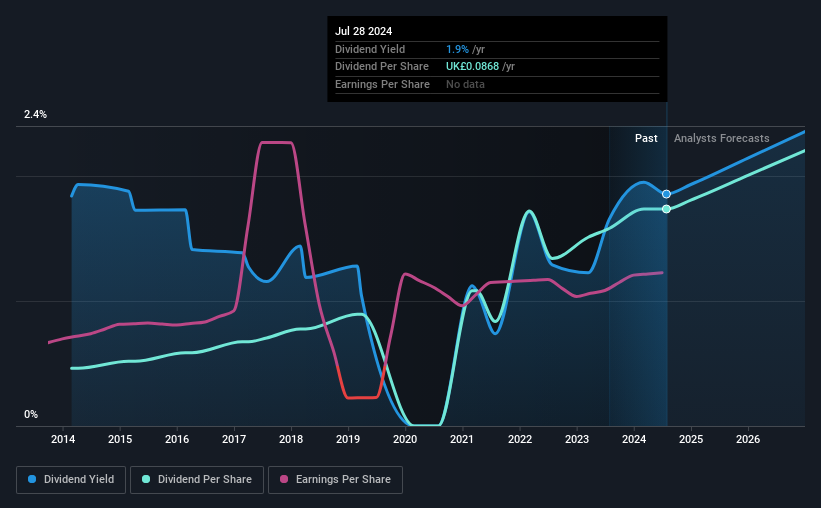
Task: Click the Past label on chart
Action: [x=646, y=138]
